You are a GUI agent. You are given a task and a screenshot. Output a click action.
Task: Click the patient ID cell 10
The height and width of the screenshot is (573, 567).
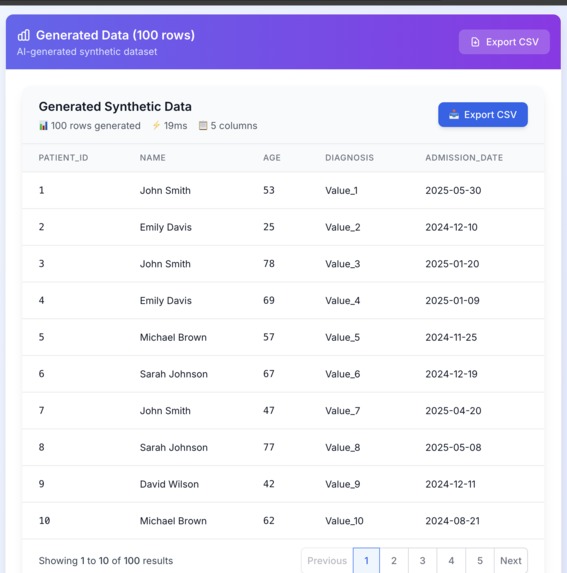click(45, 521)
